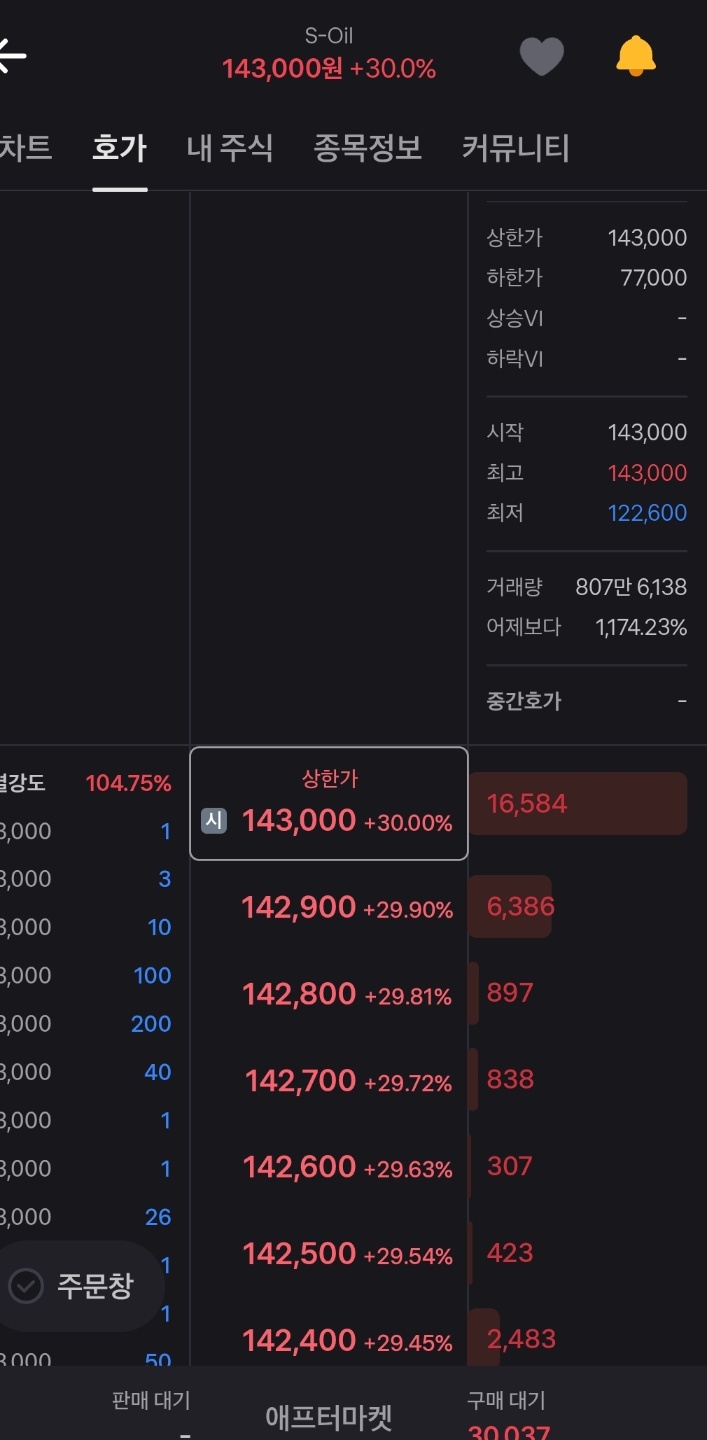The height and width of the screenshot is (1440, 707).
Task: Tap the 16,584 bid quantity bar
Action: (x=577, y=804)
